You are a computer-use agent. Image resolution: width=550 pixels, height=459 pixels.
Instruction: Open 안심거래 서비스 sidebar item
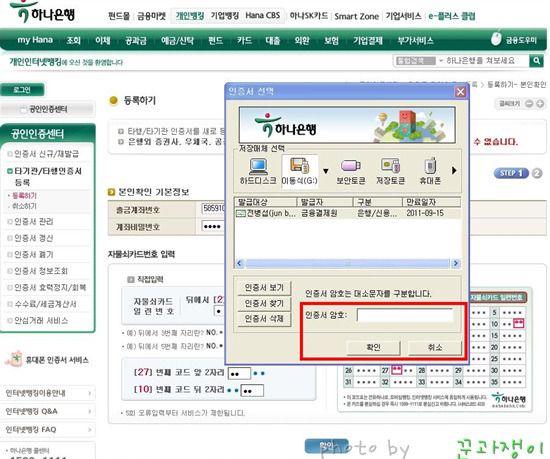[41, 320]
